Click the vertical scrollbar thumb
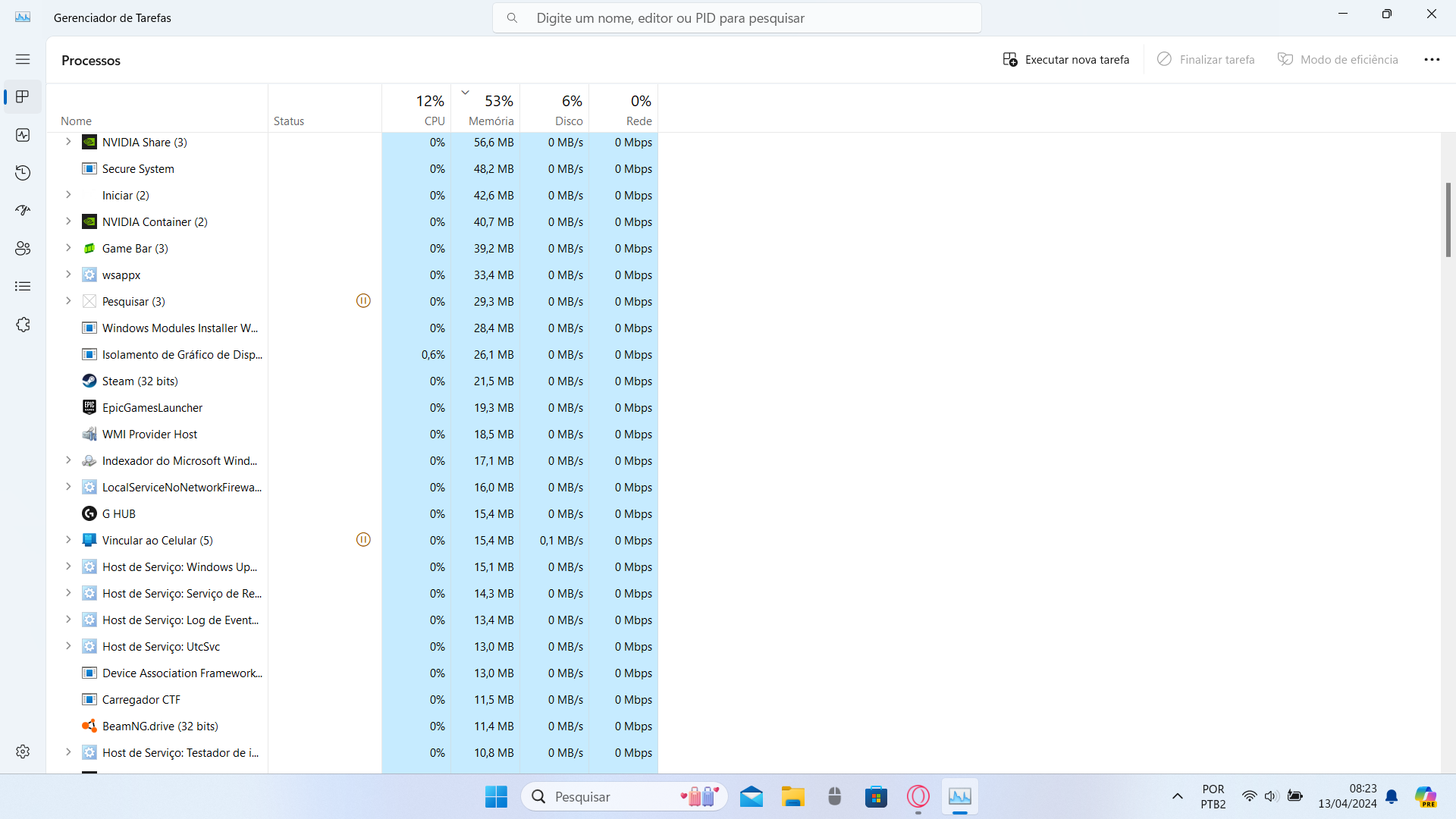The image size is (1456, 819). pos(1448,220)
